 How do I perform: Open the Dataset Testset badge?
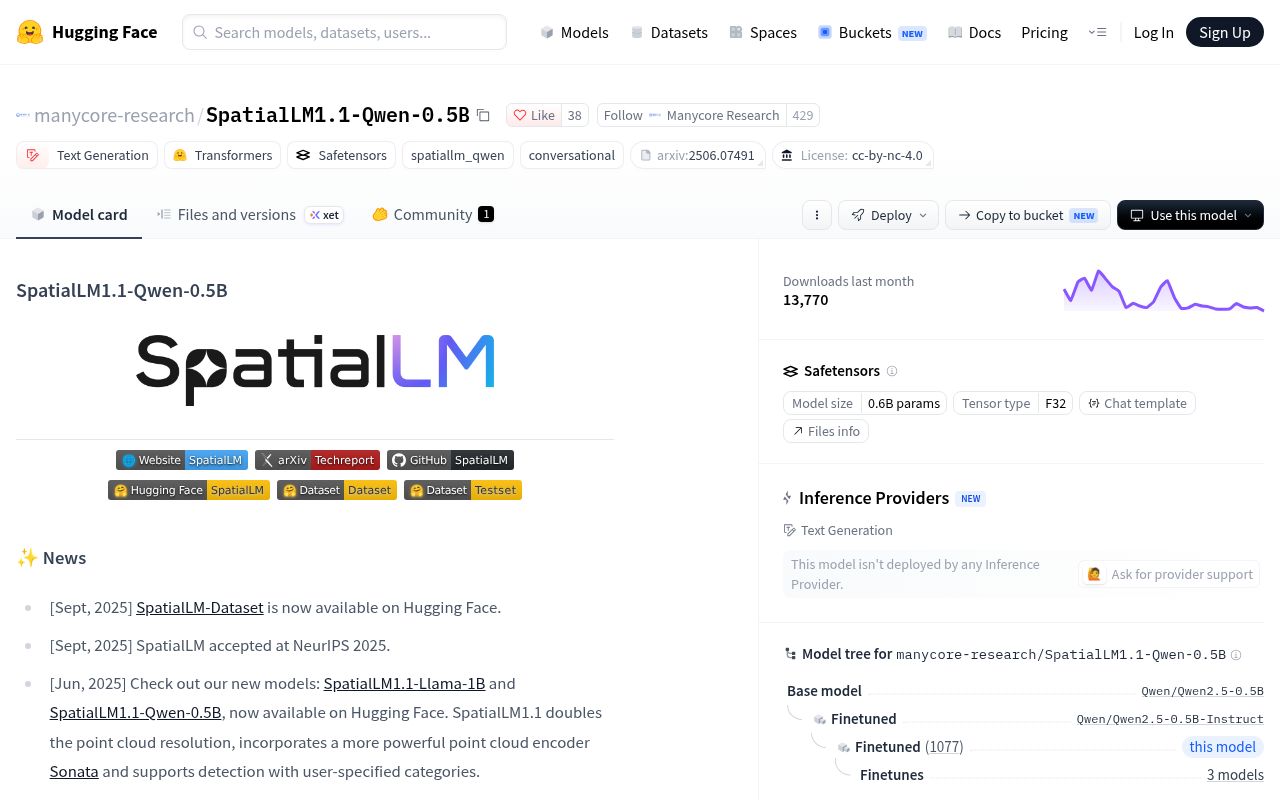point(463,490)
